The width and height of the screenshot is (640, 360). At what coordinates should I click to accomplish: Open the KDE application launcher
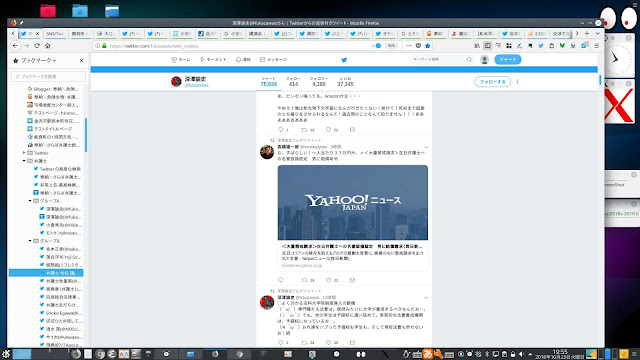pyautogui.click(x=6, y=353)
